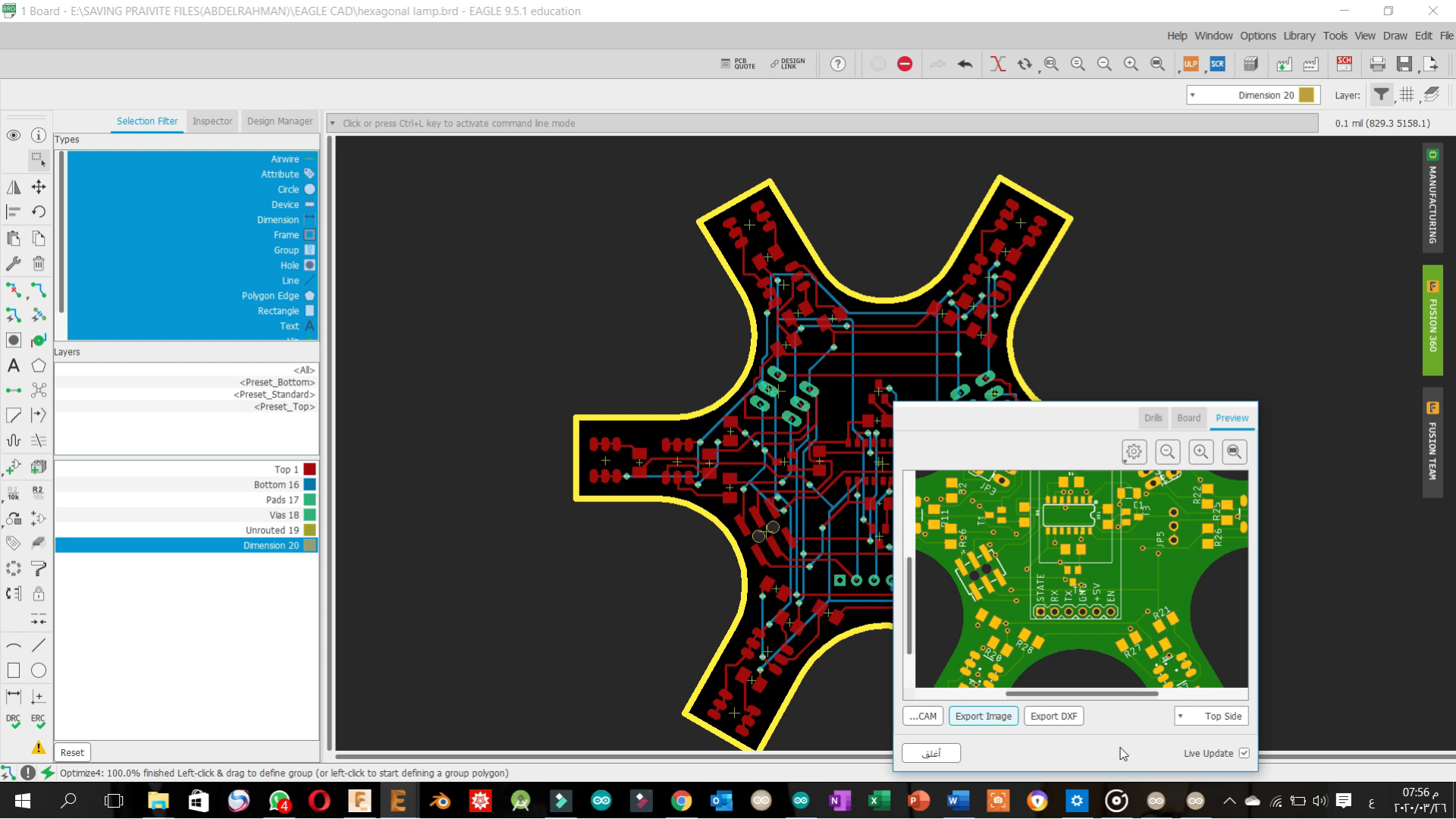Switch to the Inspector tab

(x=212, y=121)
